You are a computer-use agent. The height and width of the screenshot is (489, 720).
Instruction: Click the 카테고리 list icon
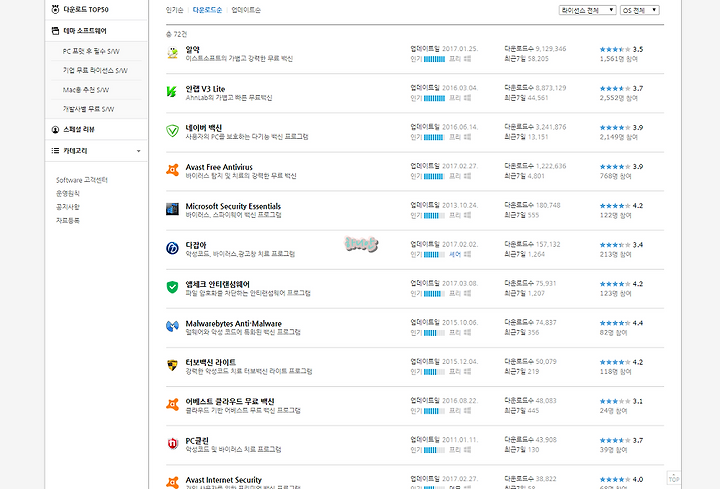point(55,151)
